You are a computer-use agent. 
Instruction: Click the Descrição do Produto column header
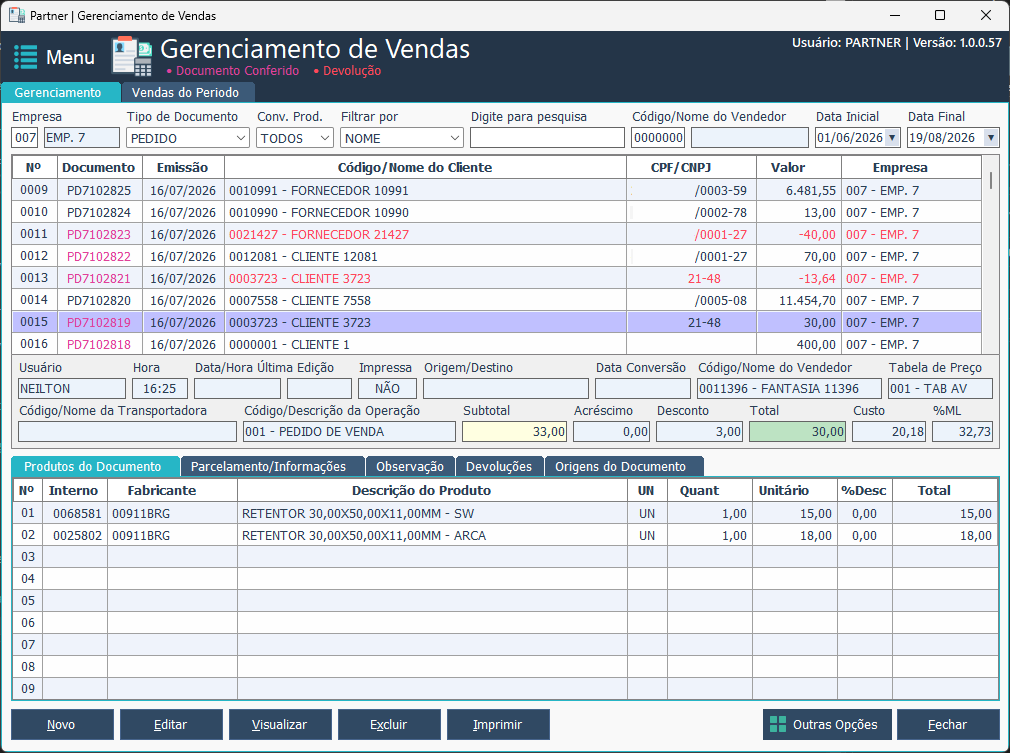(x=432, y=490)
